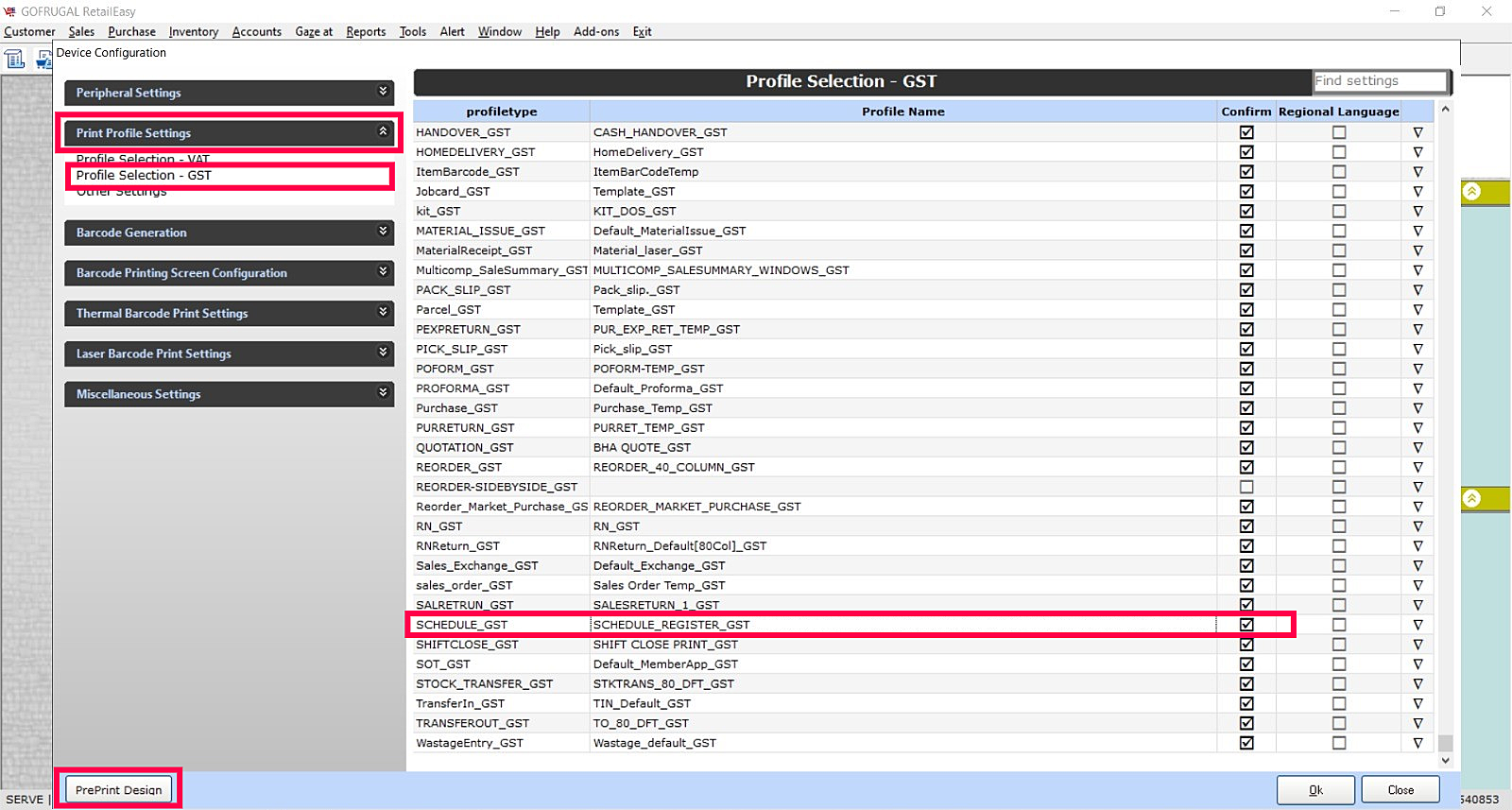The height and width of the screenshot is (810, 1512).
Task: Check Regional Language for SALRETRUN_GST
Action: click(1339, 605)
